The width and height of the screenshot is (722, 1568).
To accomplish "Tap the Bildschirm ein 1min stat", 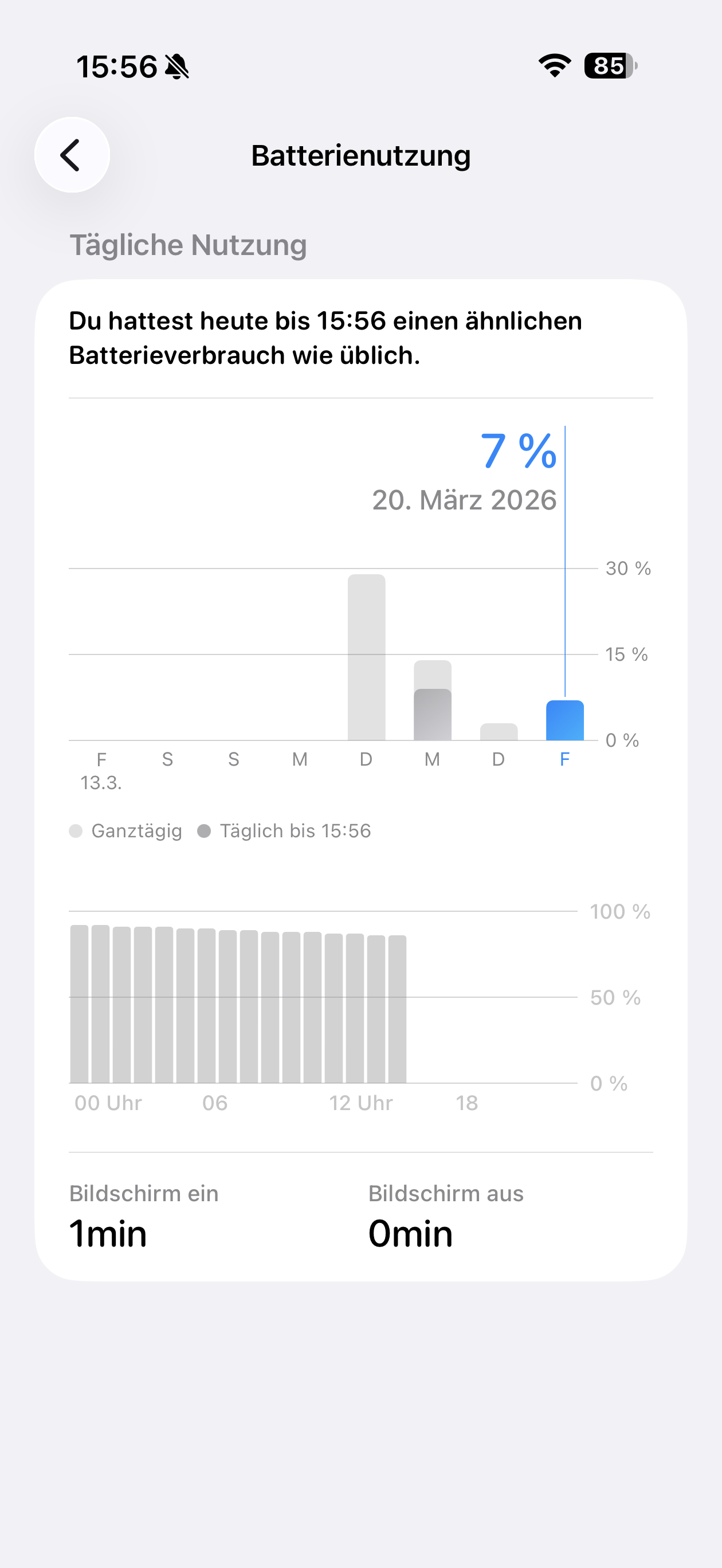I will click(x=144, y=1216).
